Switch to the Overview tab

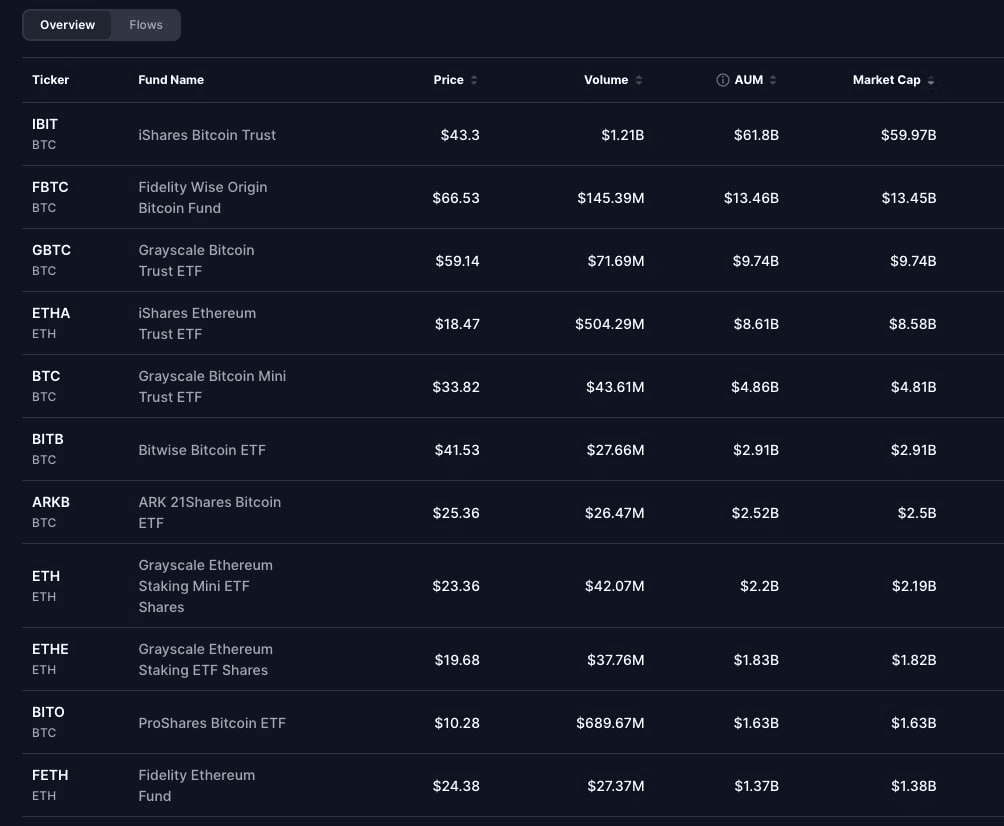[x=67, y=25]
